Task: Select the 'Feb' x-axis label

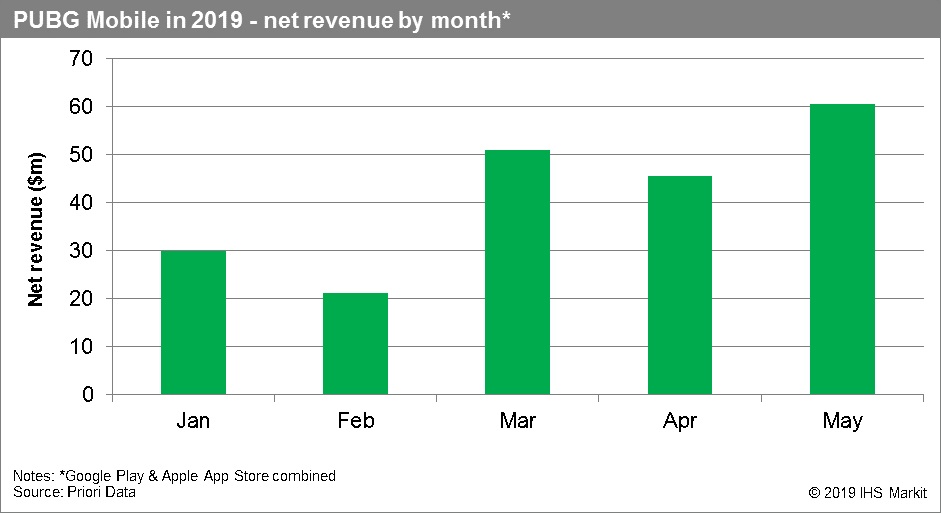Action: click(355, 421)
